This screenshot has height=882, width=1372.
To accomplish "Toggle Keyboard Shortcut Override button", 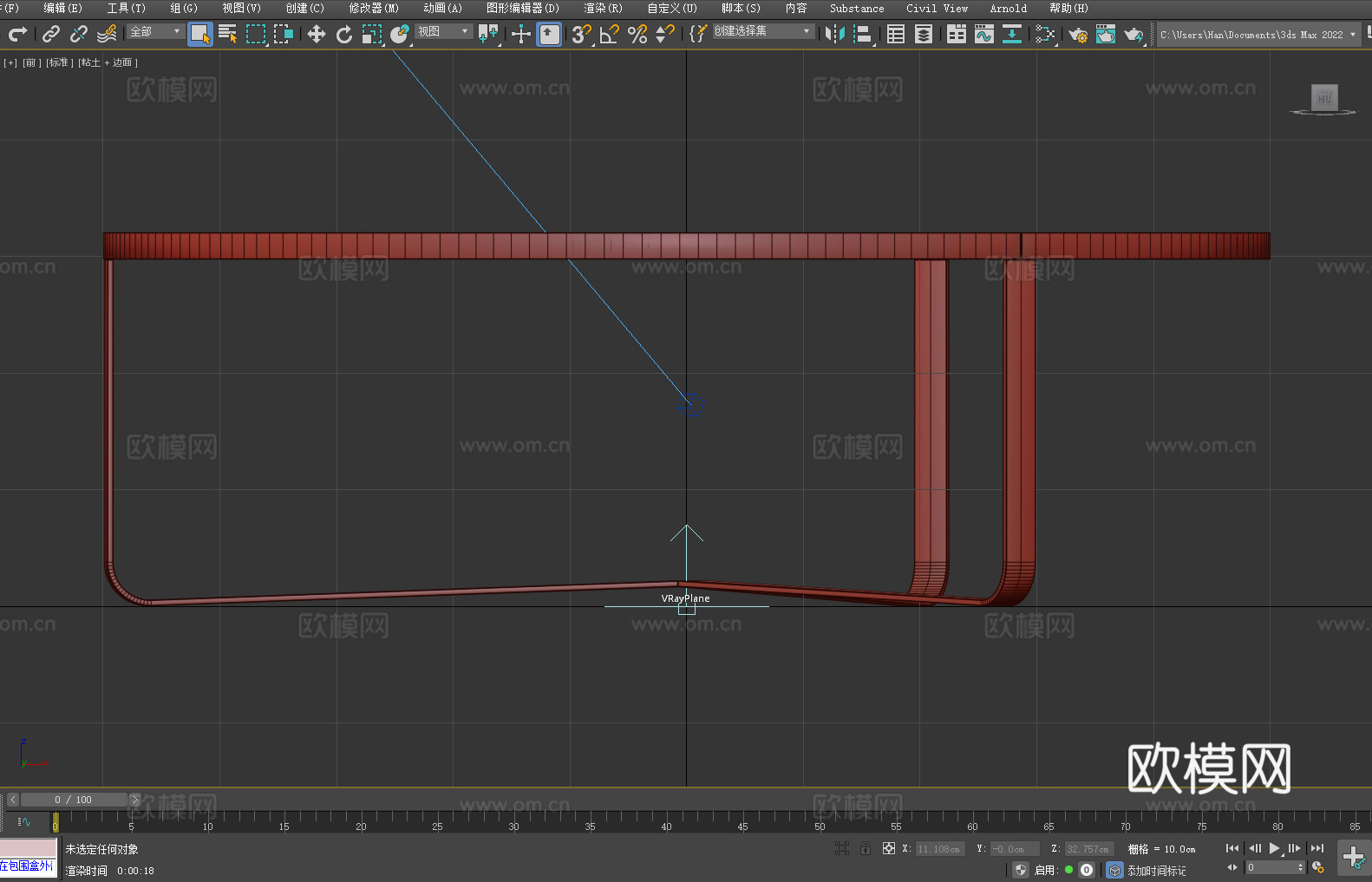I will (549, 34).
